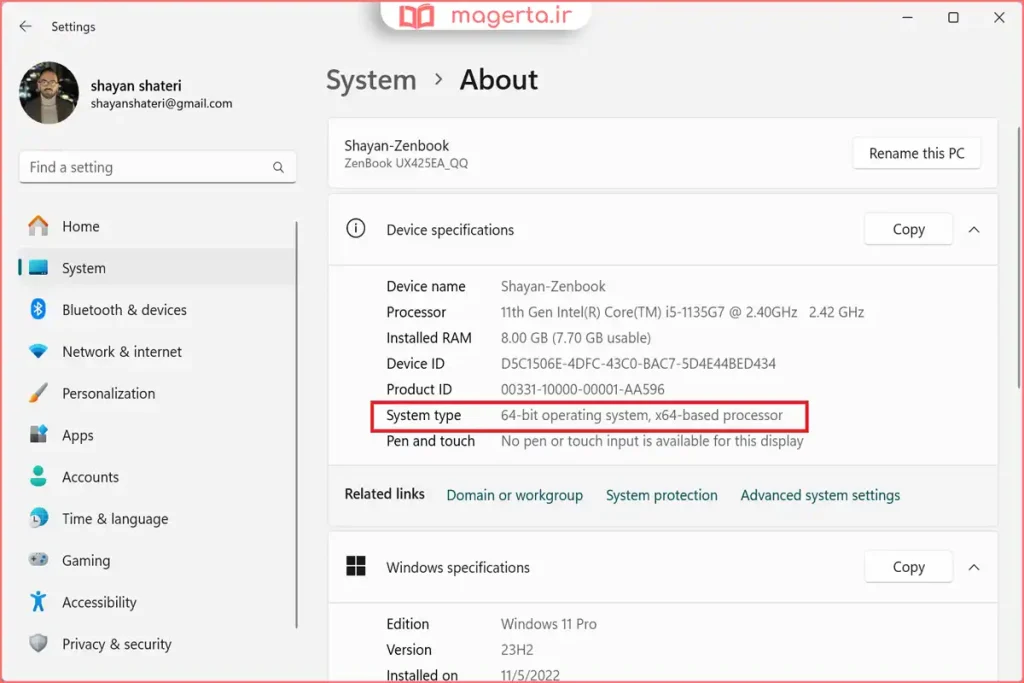Image resolution: width=1024 pixels, height=683 pixels.
Task: Open the Apps settings icon
Action: coord(37,435)
